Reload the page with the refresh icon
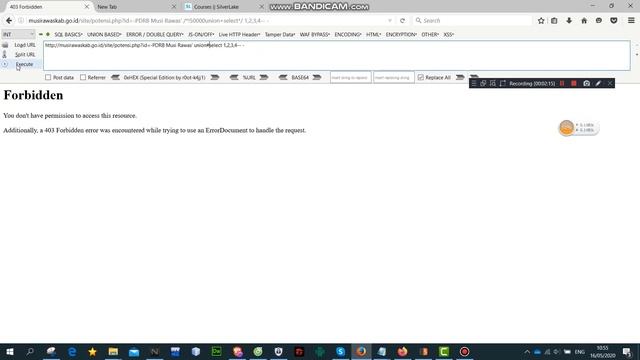The image size is (640, 360). (402, 20)
